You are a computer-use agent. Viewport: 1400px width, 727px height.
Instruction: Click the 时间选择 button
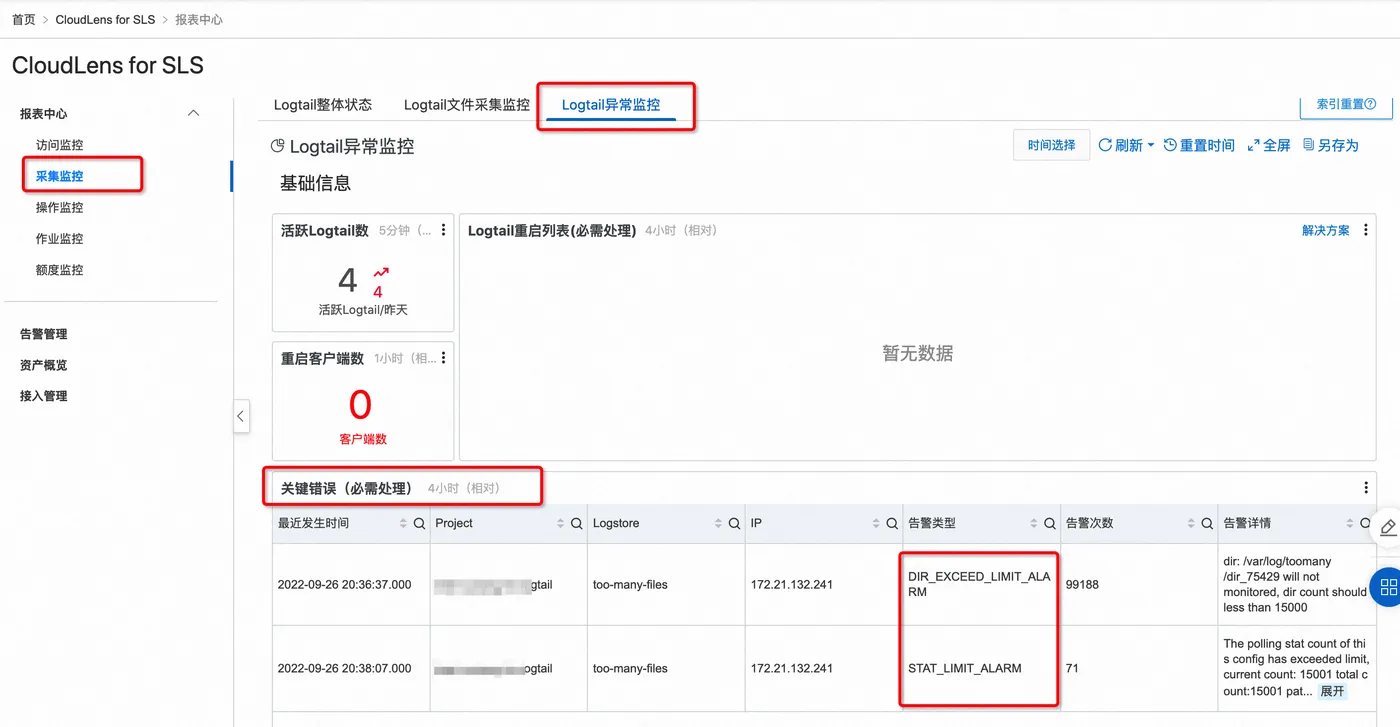(x=1051, y=145)
